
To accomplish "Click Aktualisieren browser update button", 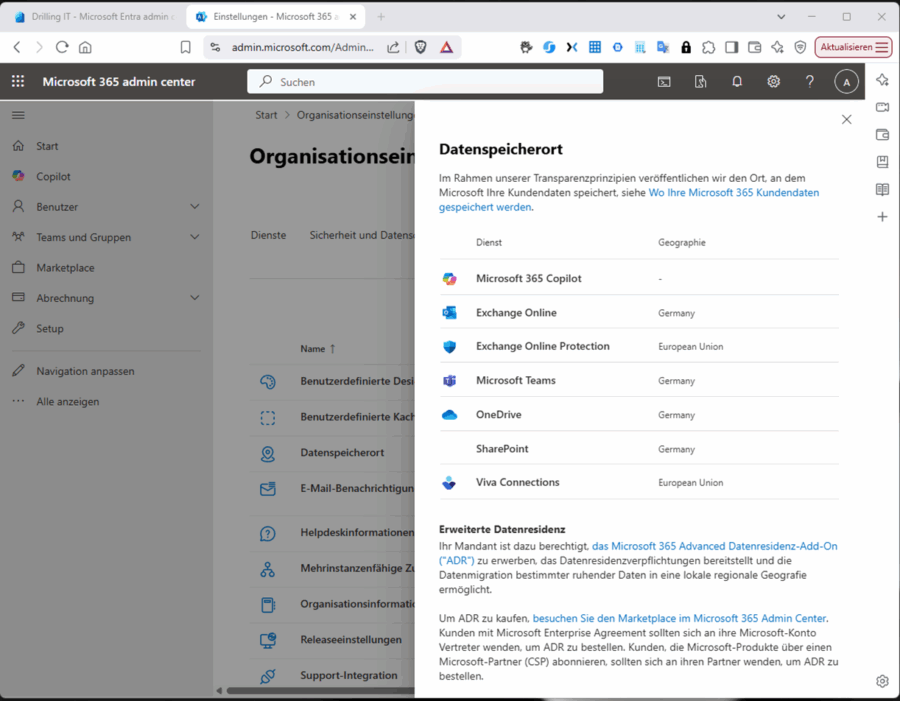I will tap(853, 47).
